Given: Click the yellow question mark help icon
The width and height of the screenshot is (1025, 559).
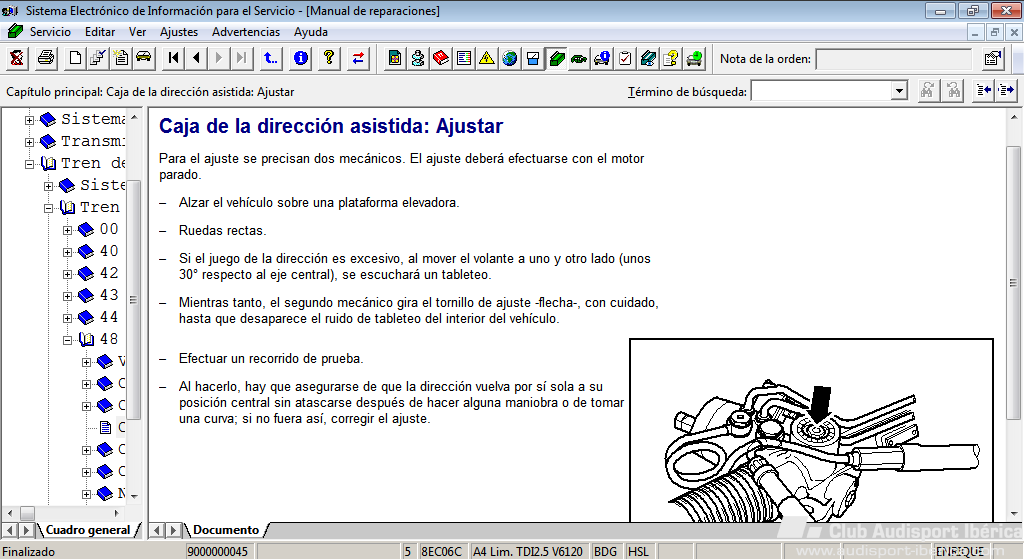Looking at the screenshot, I should pos(329,59).
